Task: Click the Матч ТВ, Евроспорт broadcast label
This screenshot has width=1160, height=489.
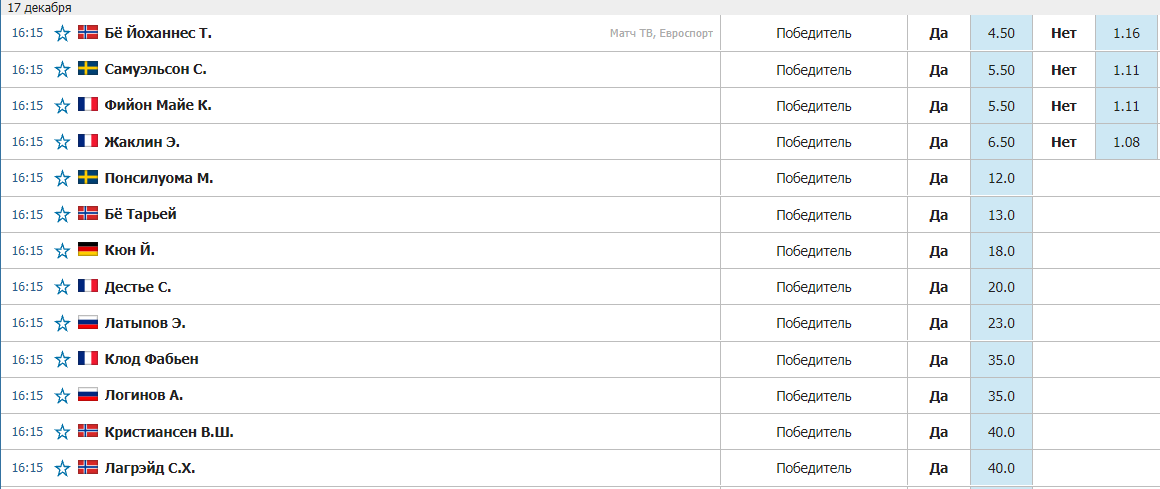Action: click(661, 33)
